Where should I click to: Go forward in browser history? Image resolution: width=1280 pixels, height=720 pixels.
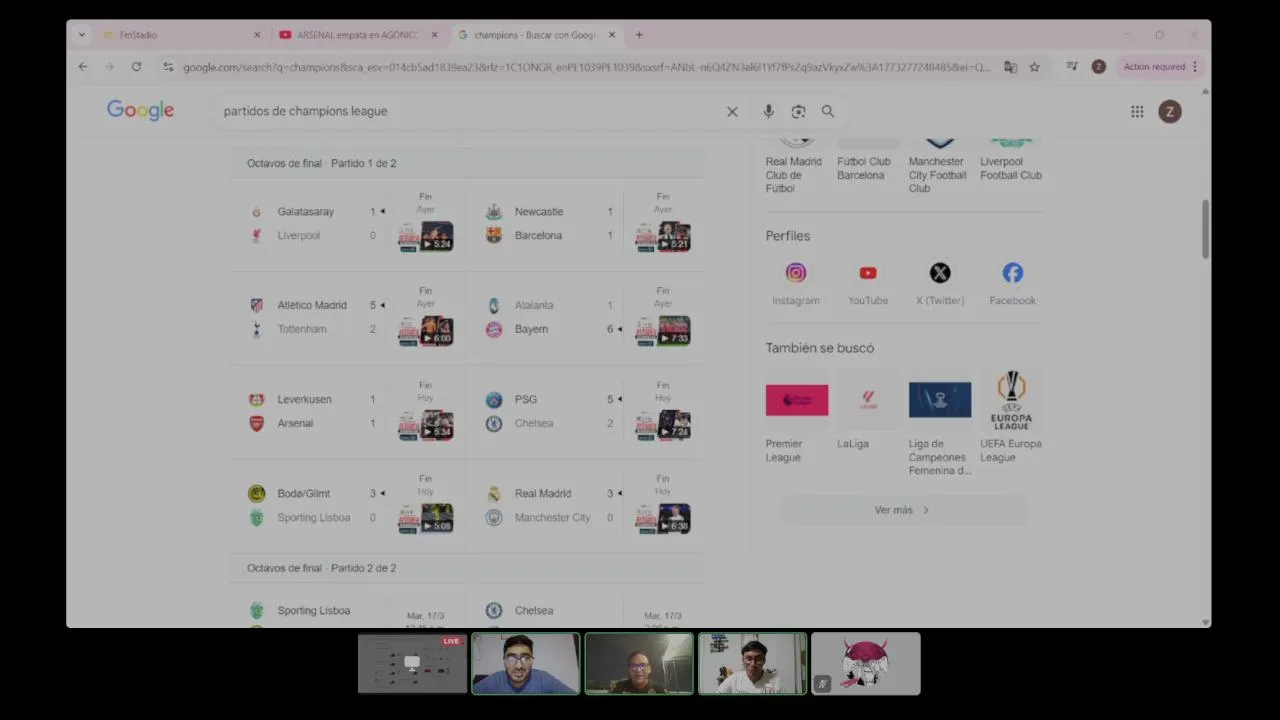(x=109, y=67)
